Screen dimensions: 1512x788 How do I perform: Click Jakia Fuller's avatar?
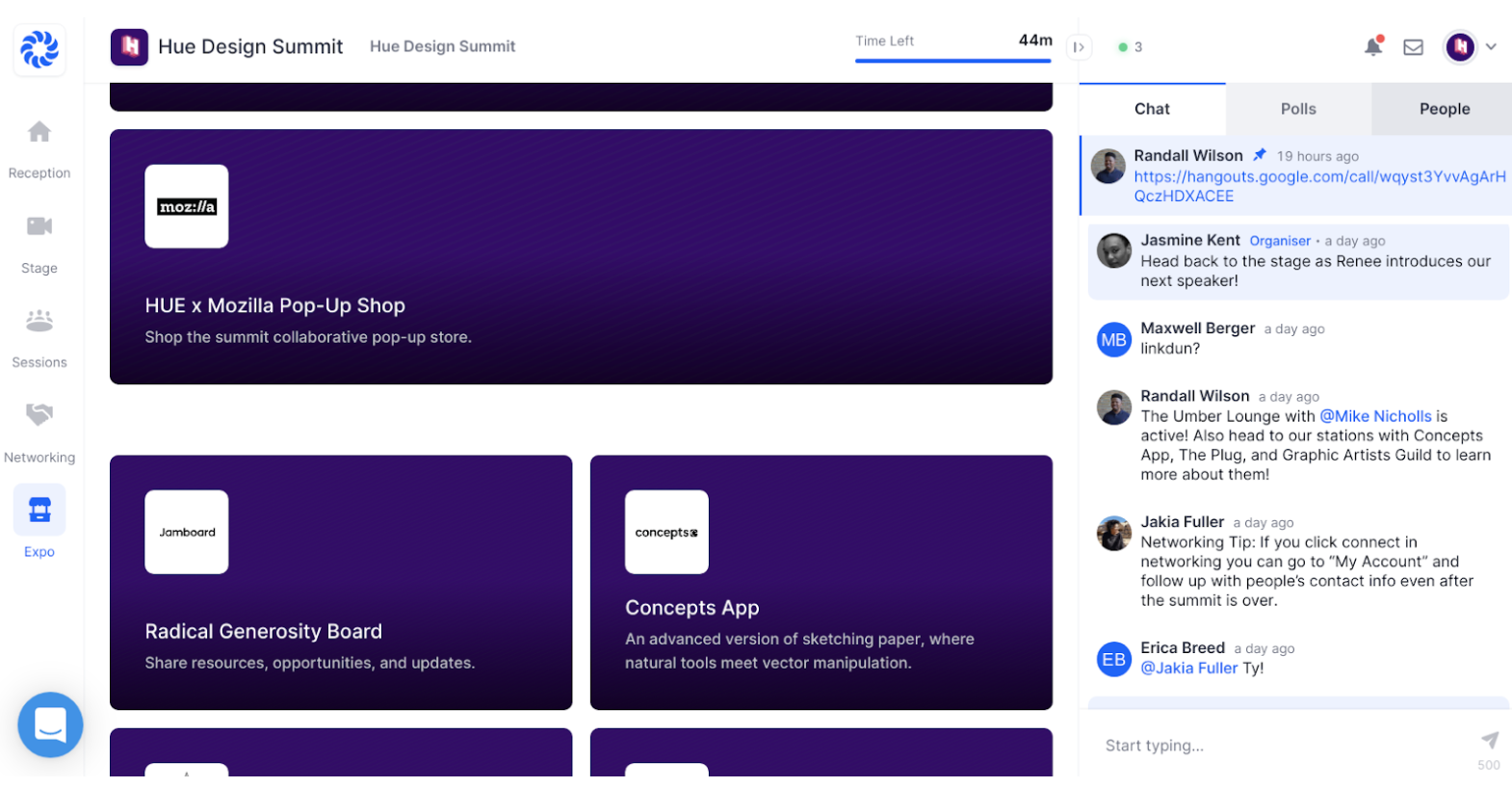[x=1114, y=533]
